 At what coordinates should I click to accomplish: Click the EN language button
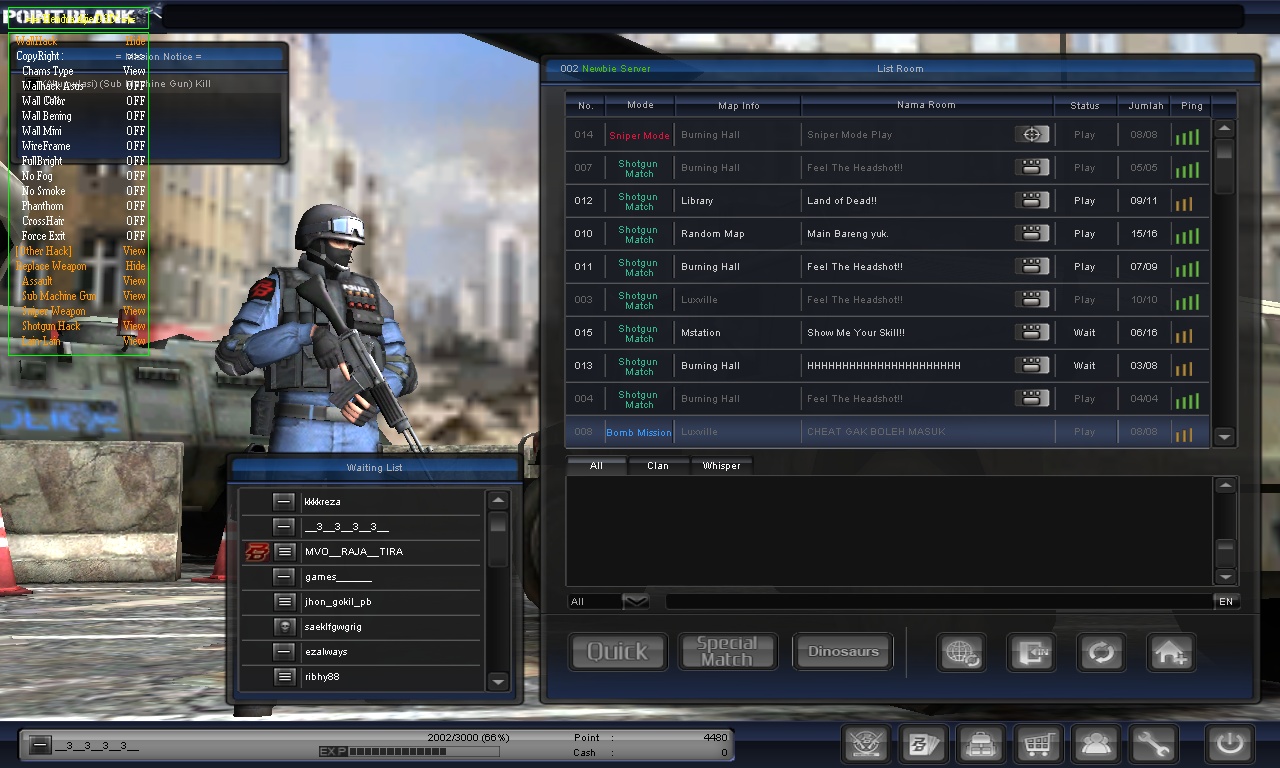(1226, 601)
